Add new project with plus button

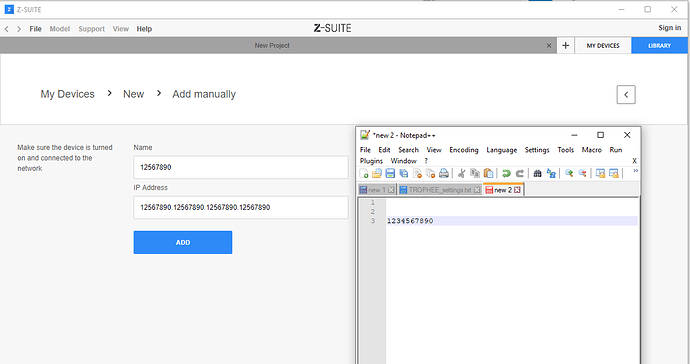565,45
